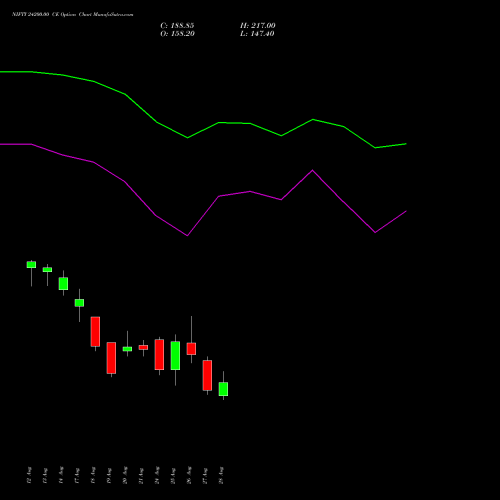Click the high value H: 217.00
Screen dimensions: 500x500
coord(258,26)
